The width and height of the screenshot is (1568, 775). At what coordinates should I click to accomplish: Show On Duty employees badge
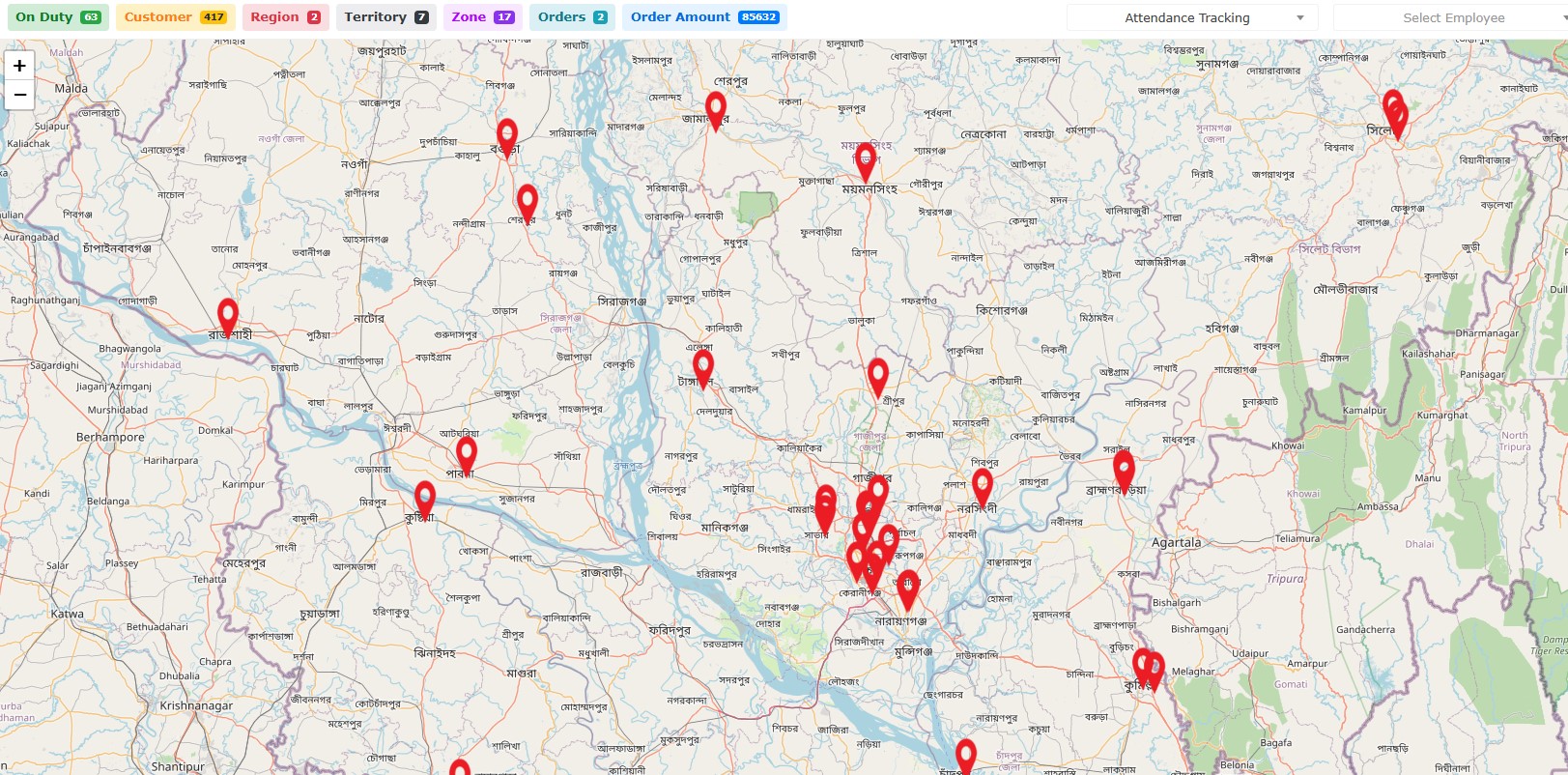click(x=59, y=17)
